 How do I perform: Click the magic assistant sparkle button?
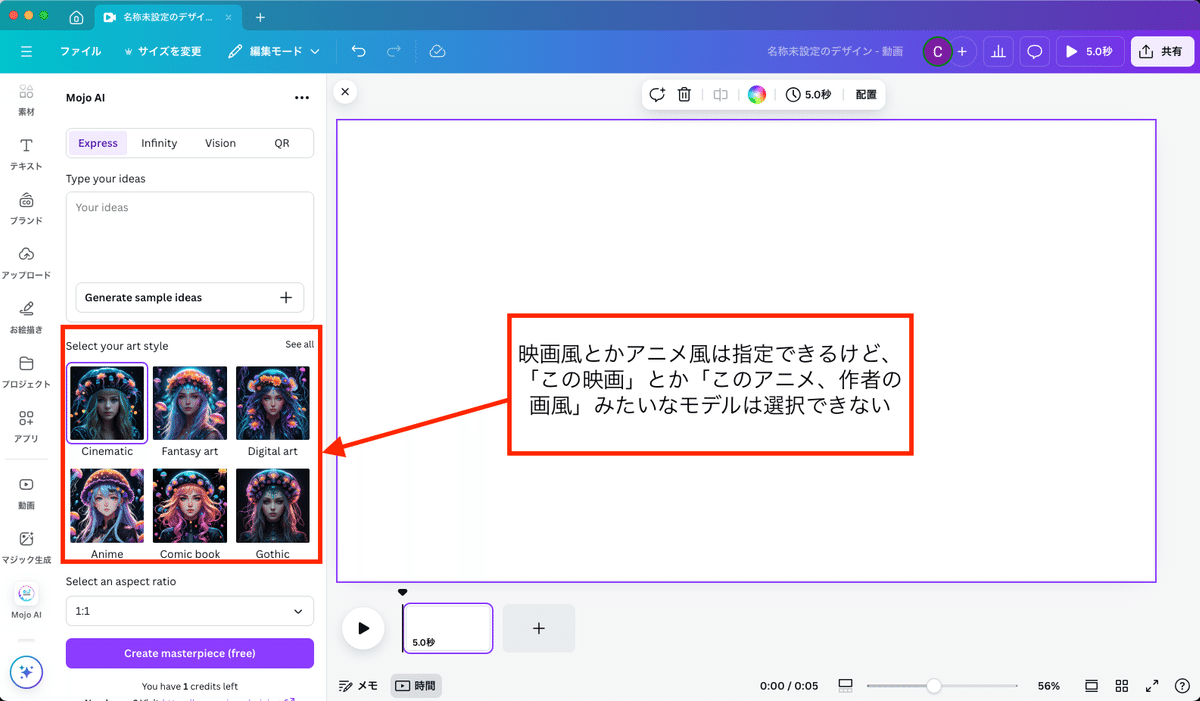[x=27, y=673]
